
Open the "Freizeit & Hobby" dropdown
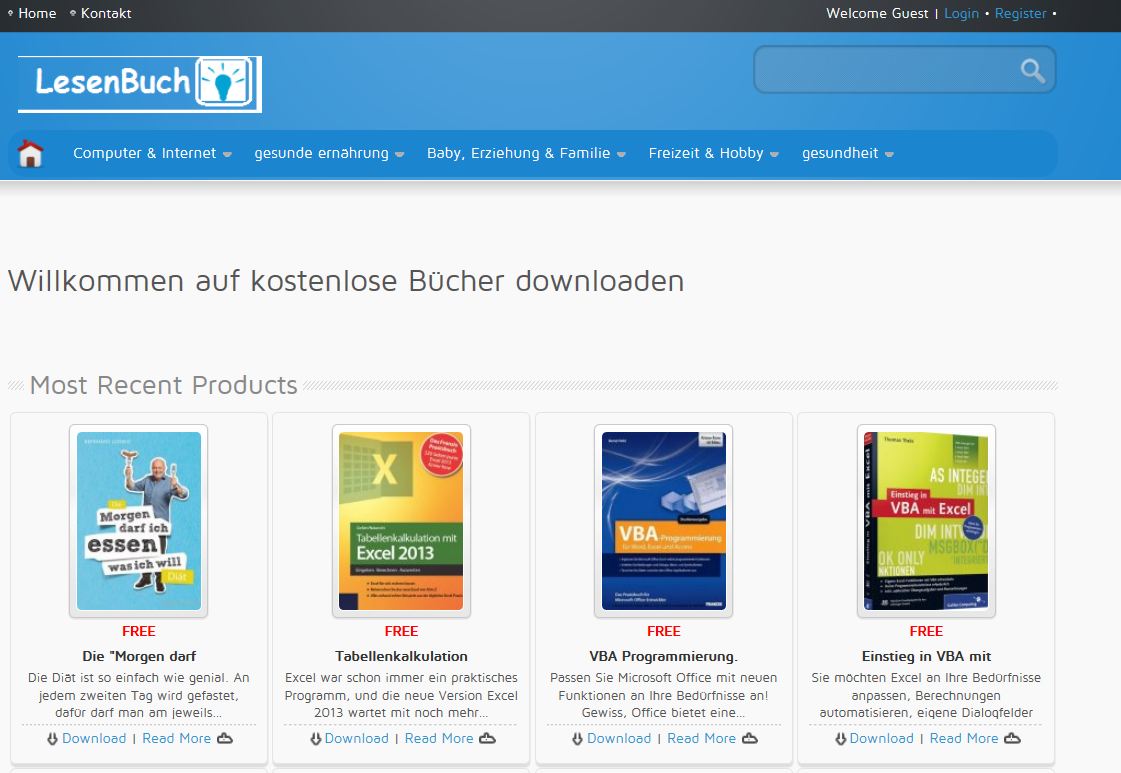click(706, 153)
